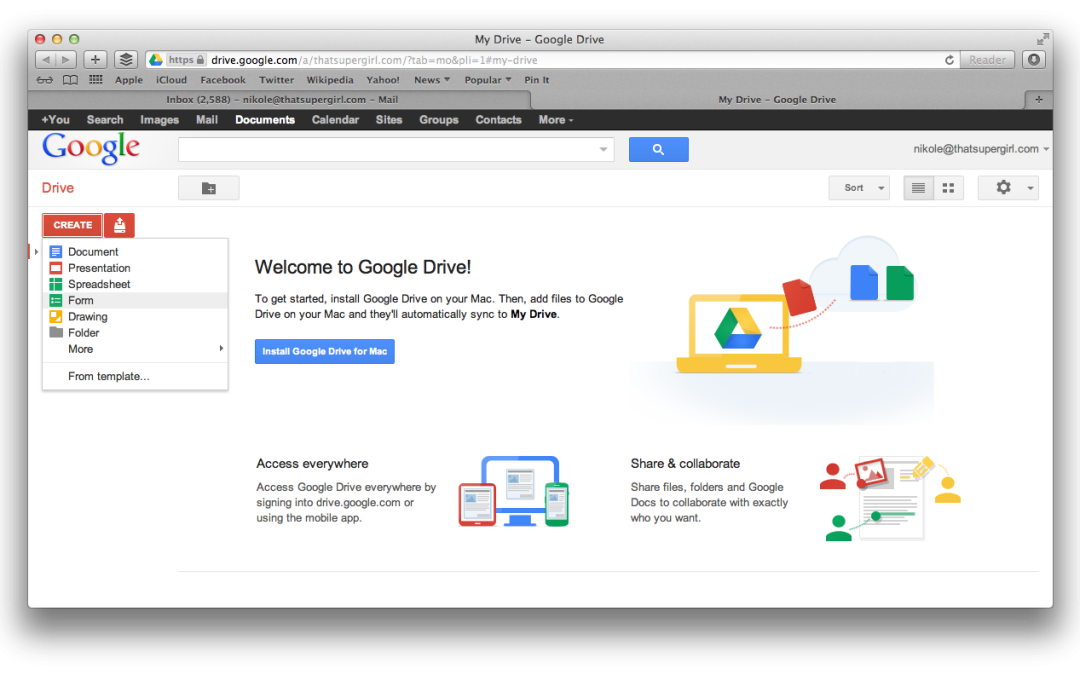
Task: Open the Popular bookmarks dropdown
Action: pyautogui.click(x=488, y=80)
